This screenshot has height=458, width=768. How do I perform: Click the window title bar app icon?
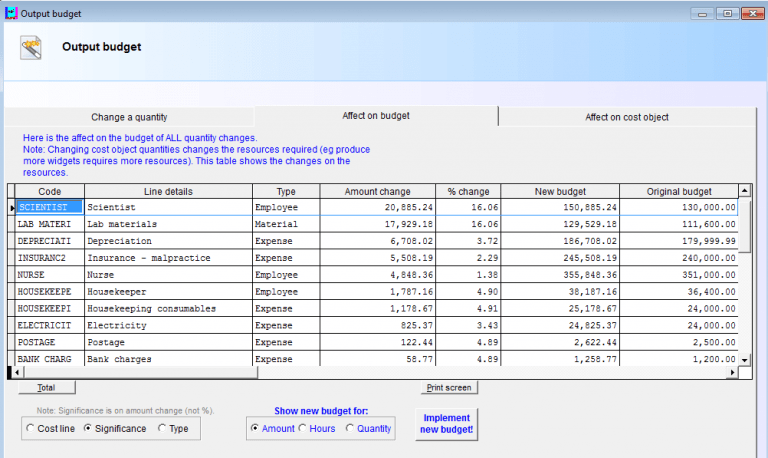(11, 13)
